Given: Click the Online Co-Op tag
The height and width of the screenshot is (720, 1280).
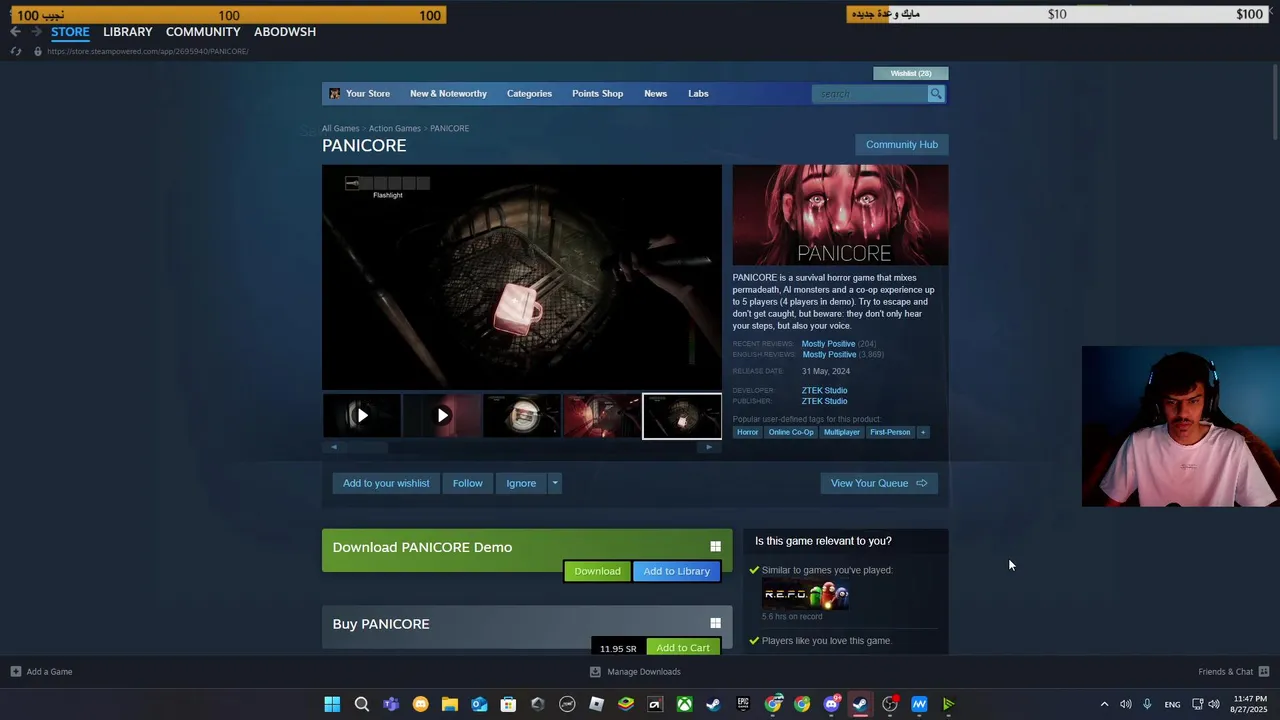Looking at the screenshot, I should click(791, 432).
